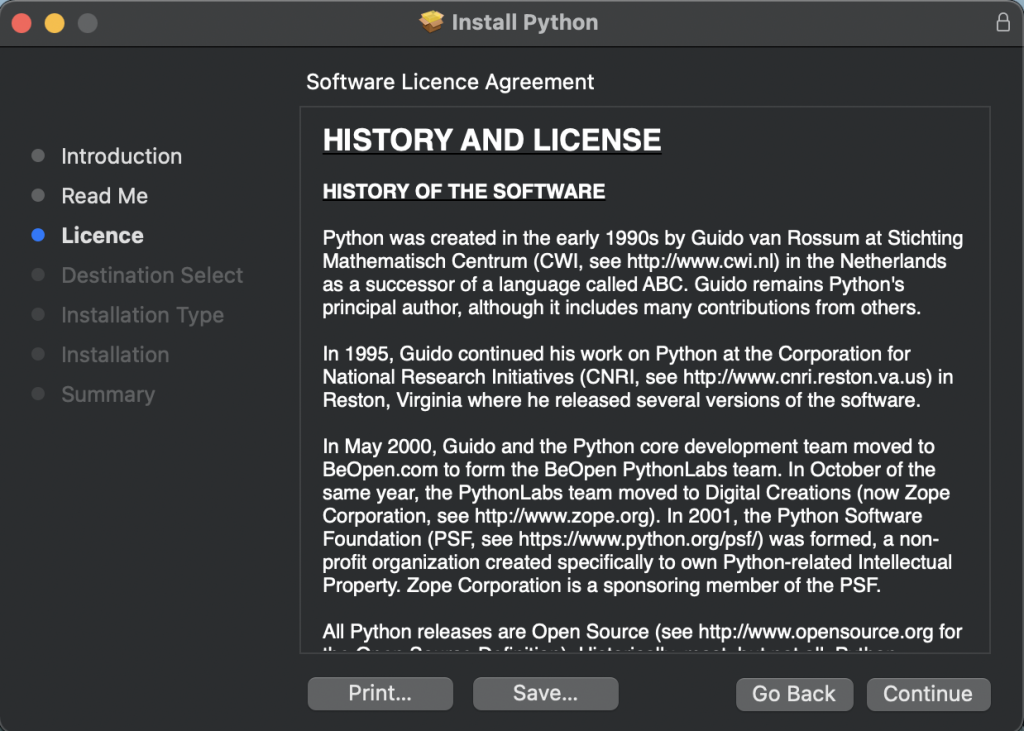
Task: Click the bullet beside Installation Type
Action: [x=39, y=315]
